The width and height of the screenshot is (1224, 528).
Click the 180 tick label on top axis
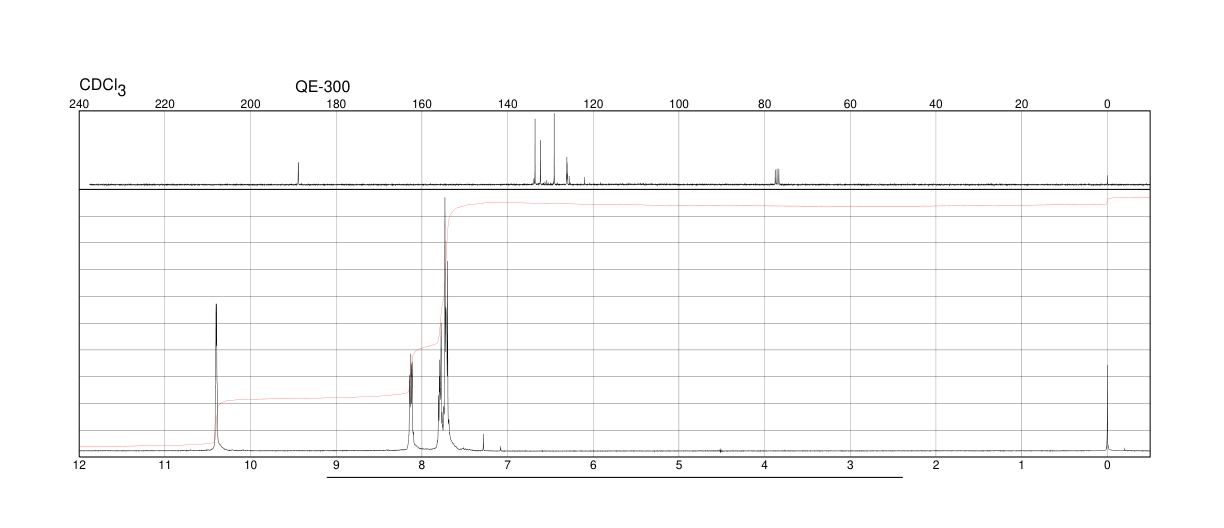tap(336, 104)
